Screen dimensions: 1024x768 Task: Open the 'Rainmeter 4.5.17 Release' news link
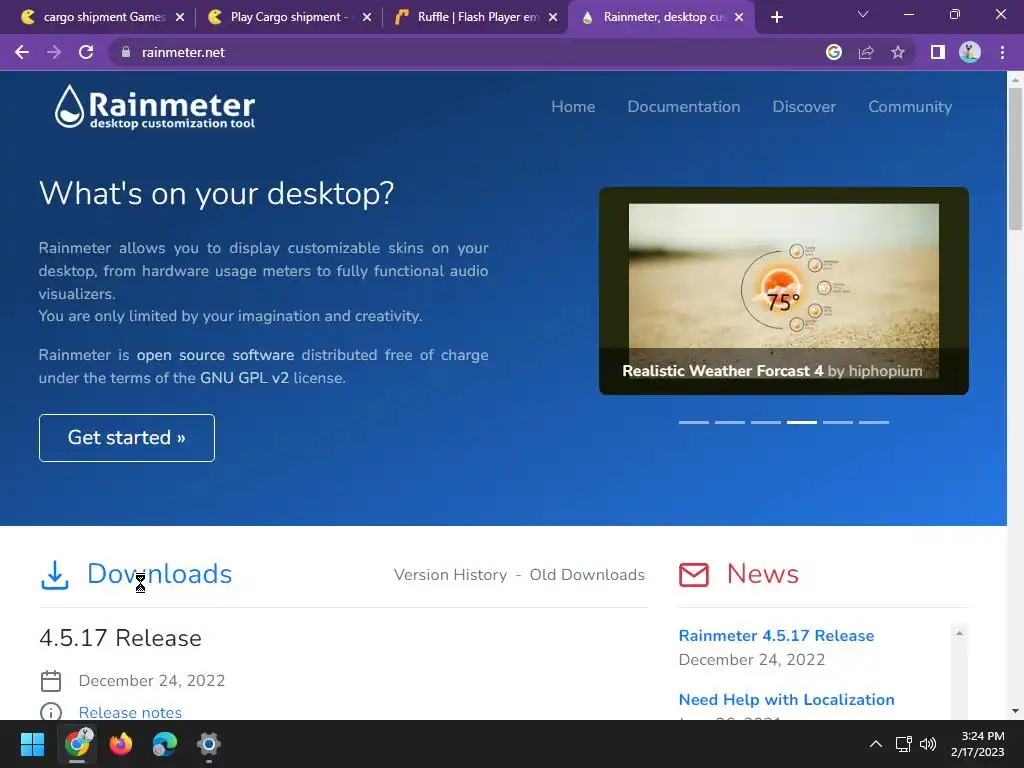776,635
